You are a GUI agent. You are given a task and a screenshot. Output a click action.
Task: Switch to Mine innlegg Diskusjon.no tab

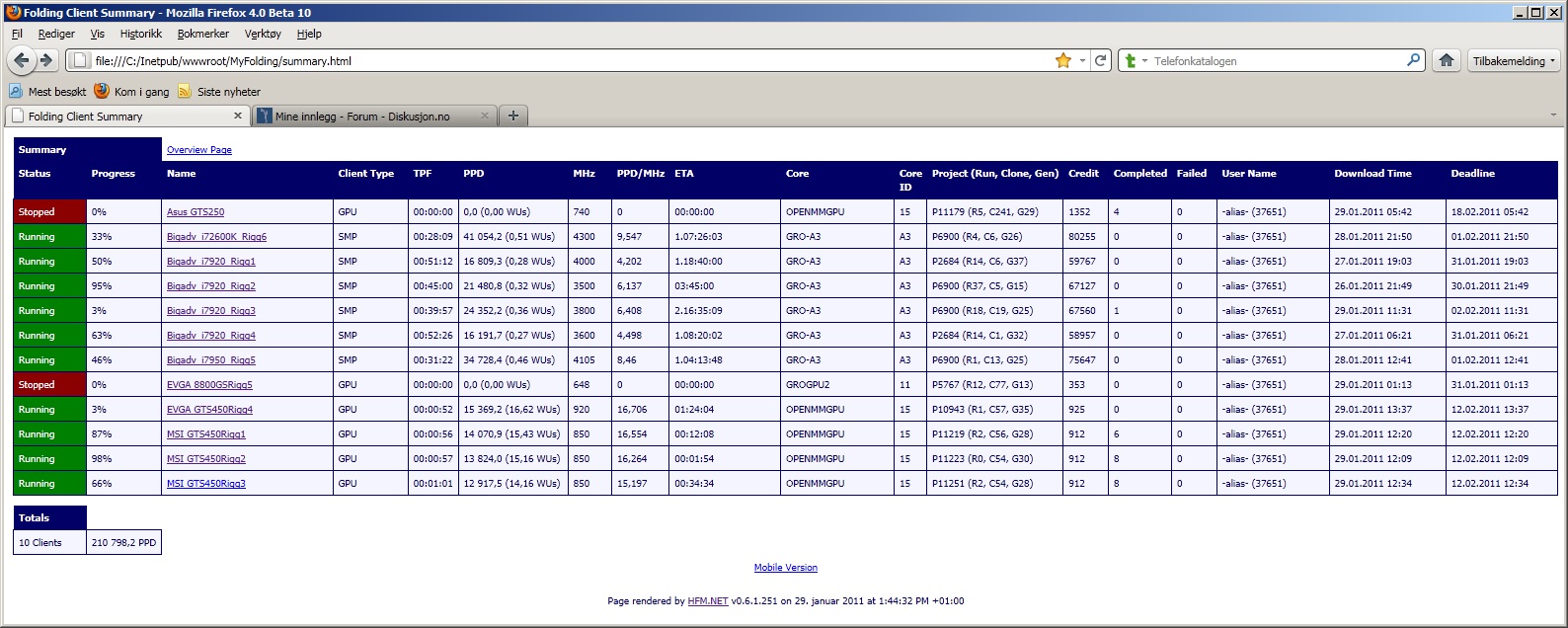374,116
